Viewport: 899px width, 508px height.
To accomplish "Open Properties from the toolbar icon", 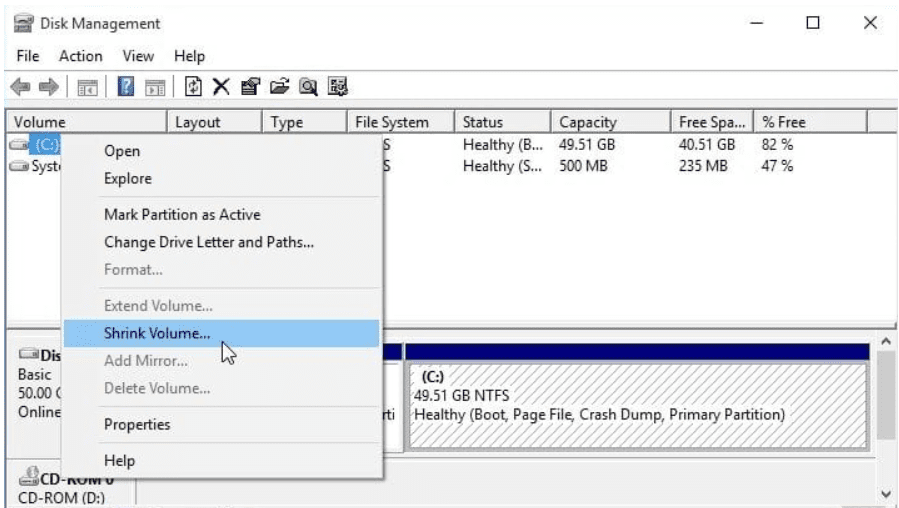I will coord(250,87).
